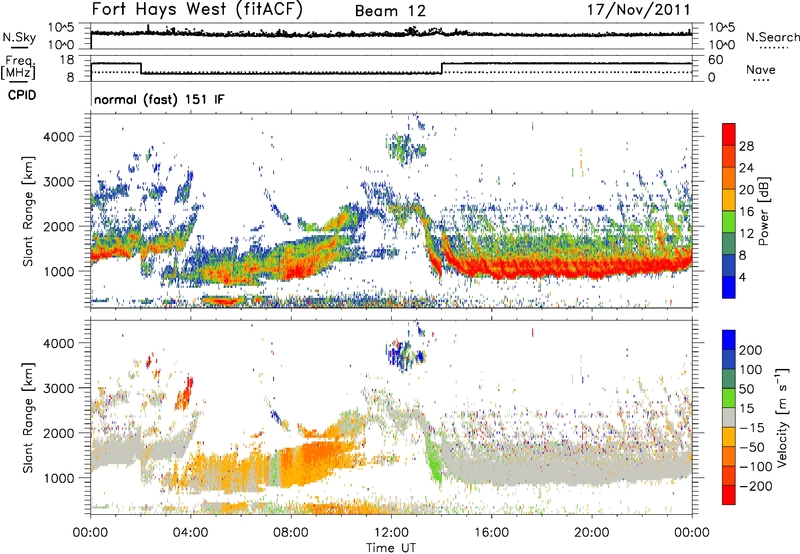The width and height of the screenshot is (800, 554).
Task: Click the '16' power colorbar tick
Action: pos(746,212)
